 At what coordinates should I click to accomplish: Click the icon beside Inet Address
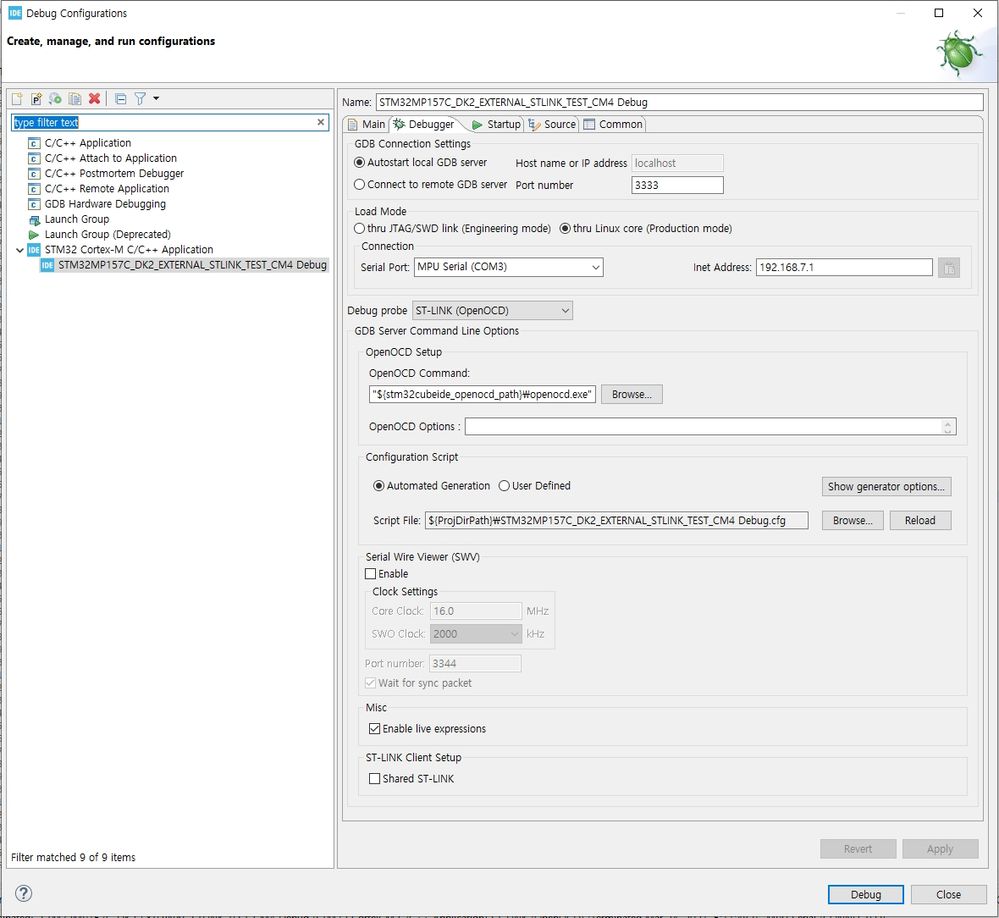pos(949,268)
